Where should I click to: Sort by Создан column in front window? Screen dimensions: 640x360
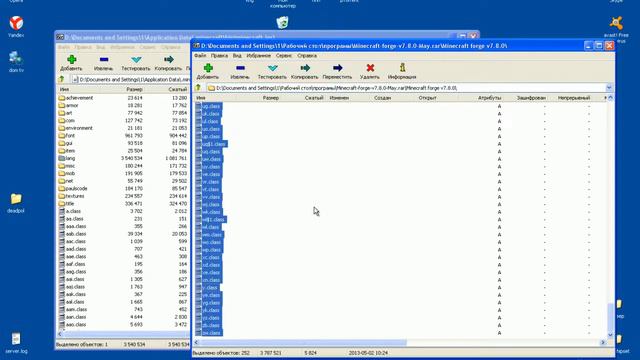tap(382, 98)
